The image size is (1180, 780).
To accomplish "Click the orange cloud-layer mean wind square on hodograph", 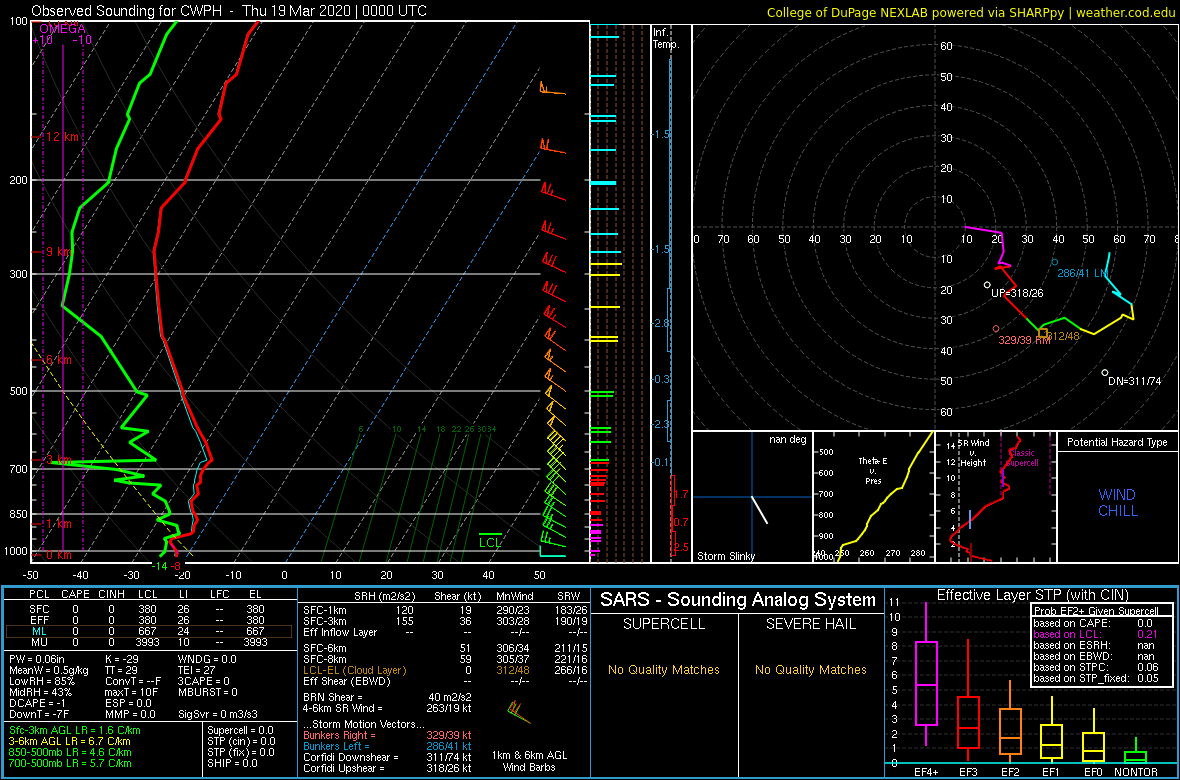I will (x=1042, y=333).
